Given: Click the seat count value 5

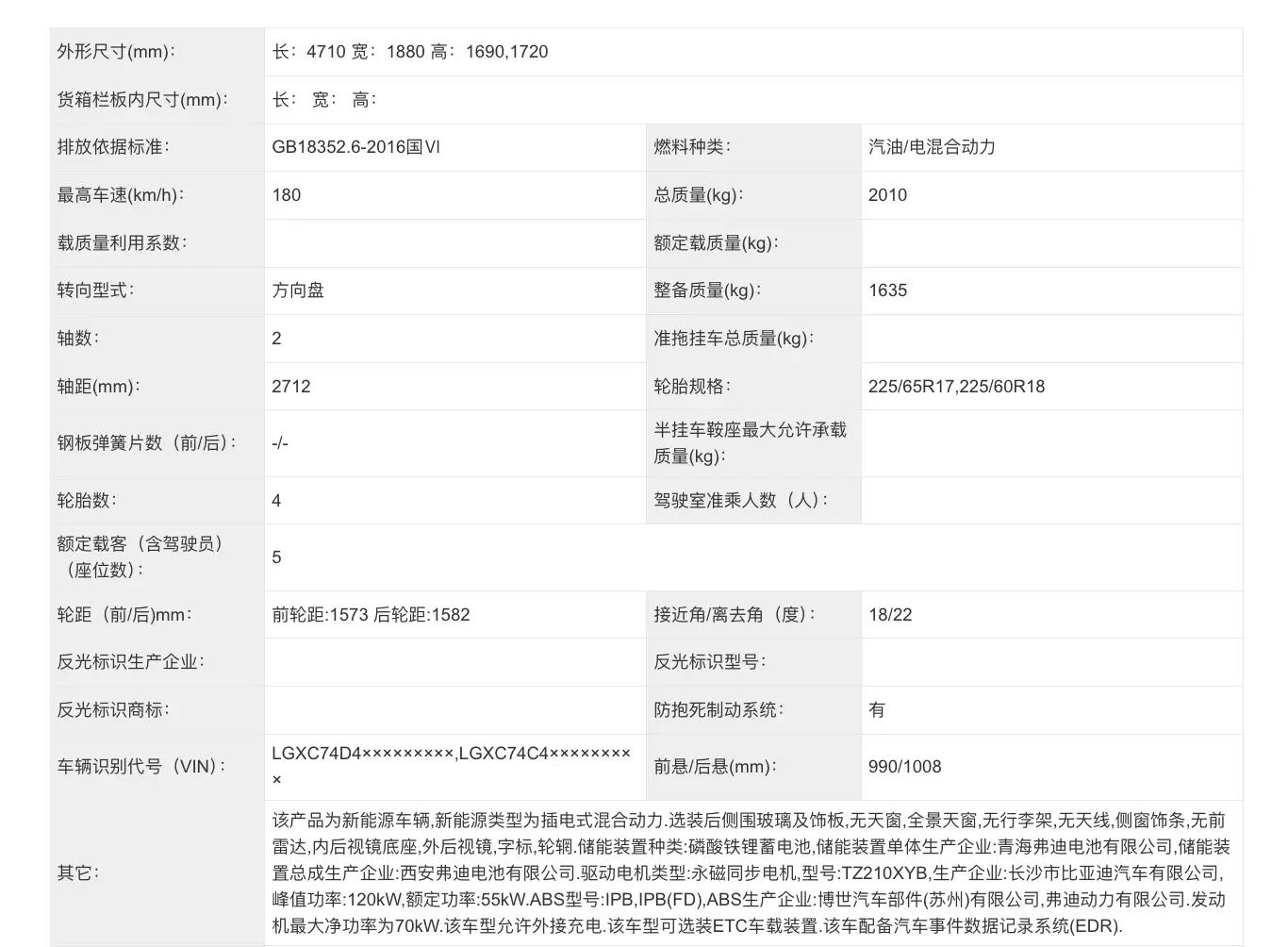Looking at the screenshot, I should click(276, 557).
